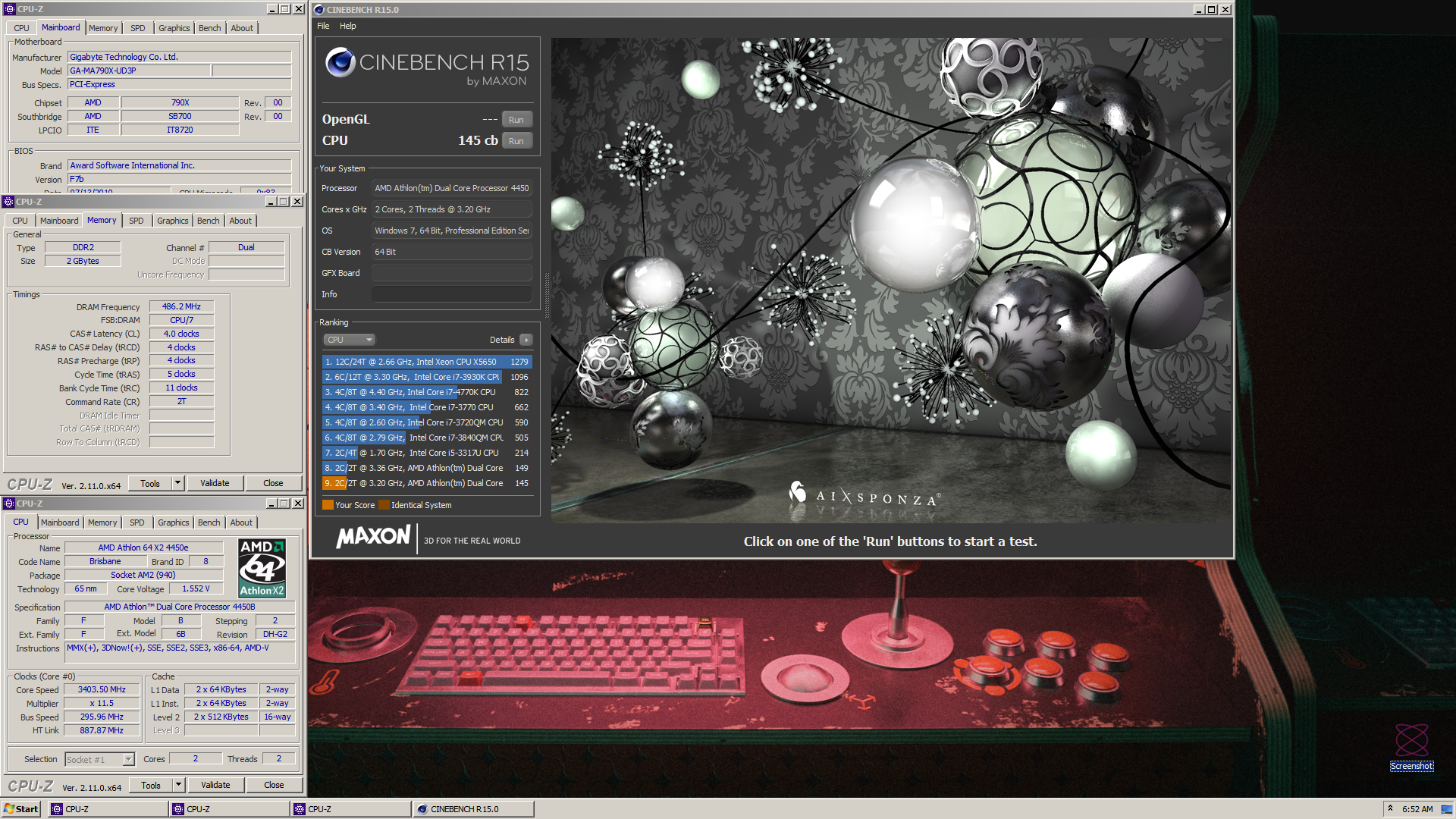Click Tools button in bottom CPU-Z window
The height and width of the screenshot is (819, 1456).
(x=150, y=785)
